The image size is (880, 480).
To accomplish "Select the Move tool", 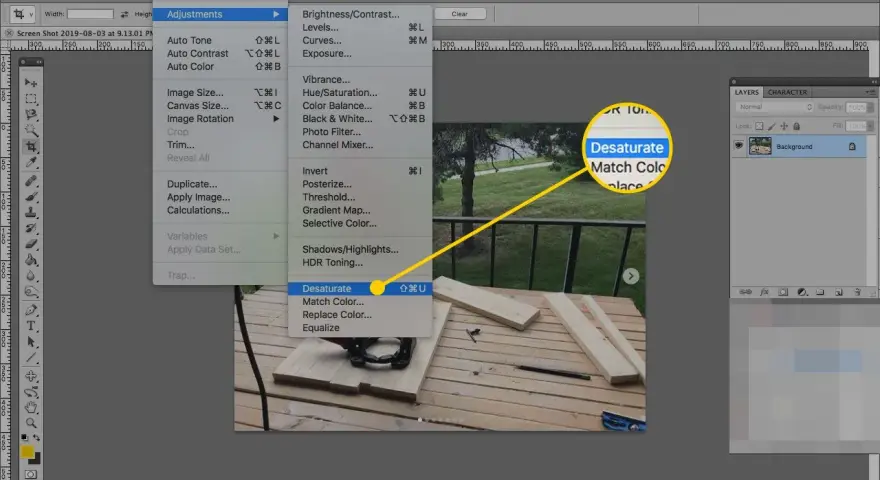I will point(31,83).
